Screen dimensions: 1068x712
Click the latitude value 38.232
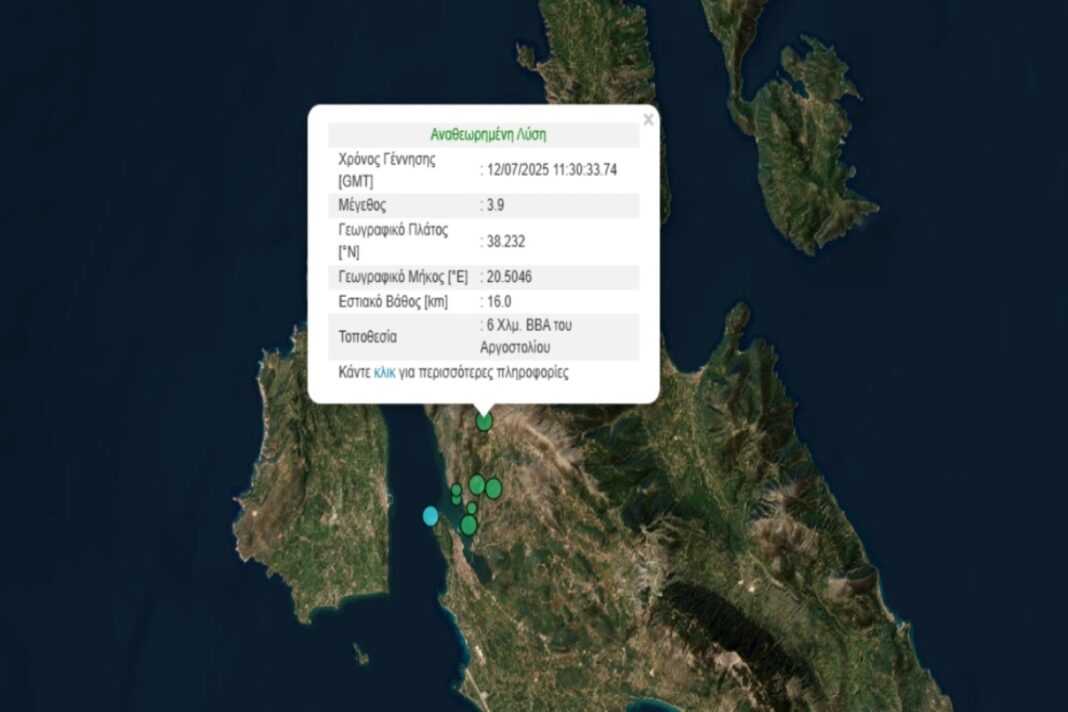click(501, 241)
